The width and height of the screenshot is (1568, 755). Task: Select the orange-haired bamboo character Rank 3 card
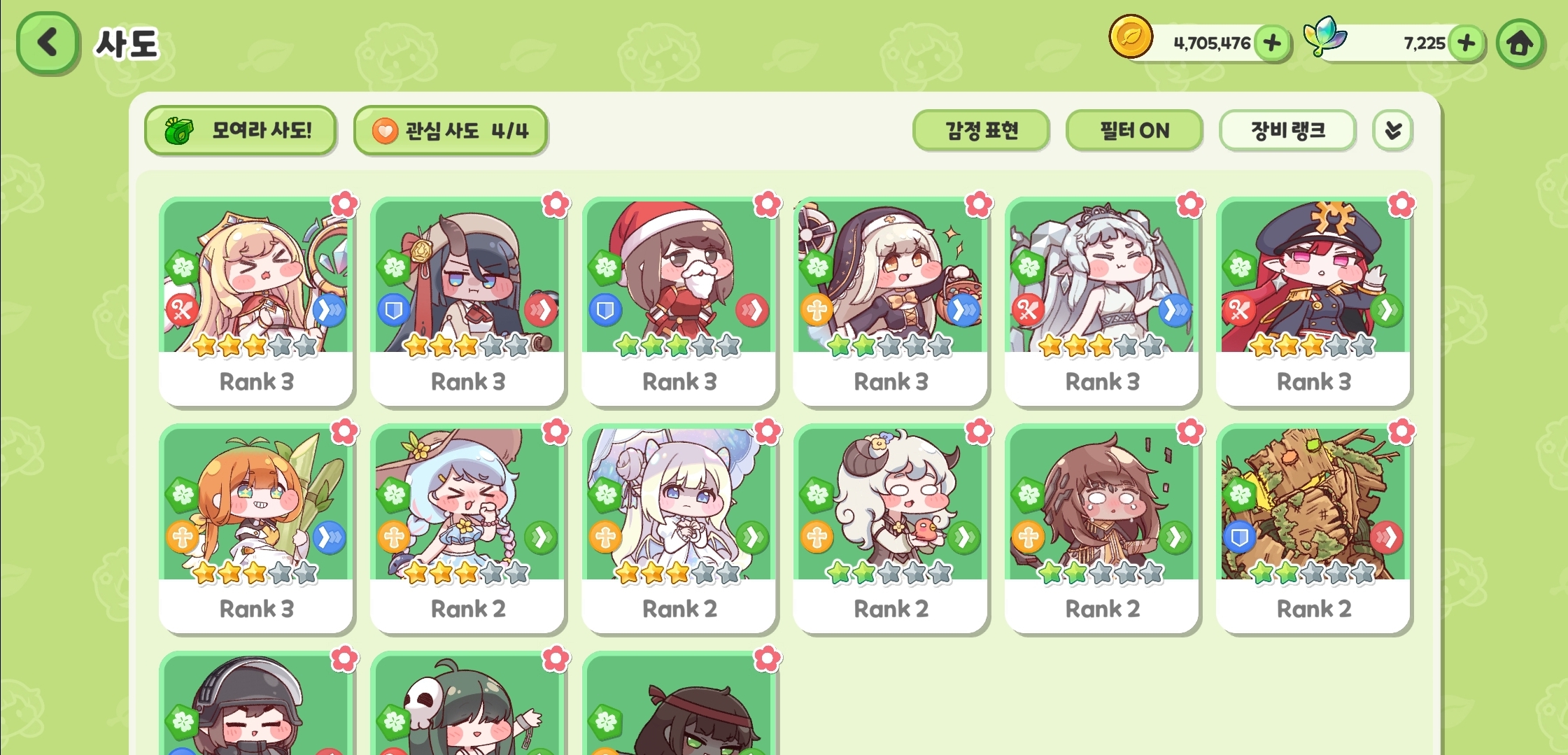pos(256,528)
